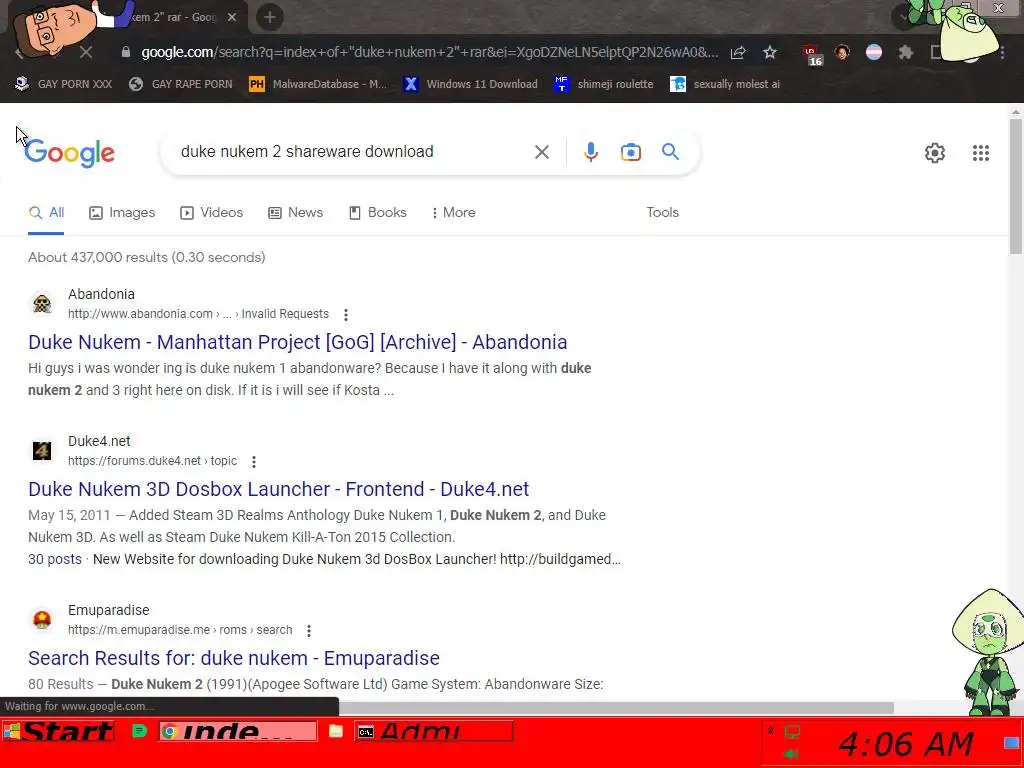
Task: Open a new browser tab
Action: (x=270, y=17)
